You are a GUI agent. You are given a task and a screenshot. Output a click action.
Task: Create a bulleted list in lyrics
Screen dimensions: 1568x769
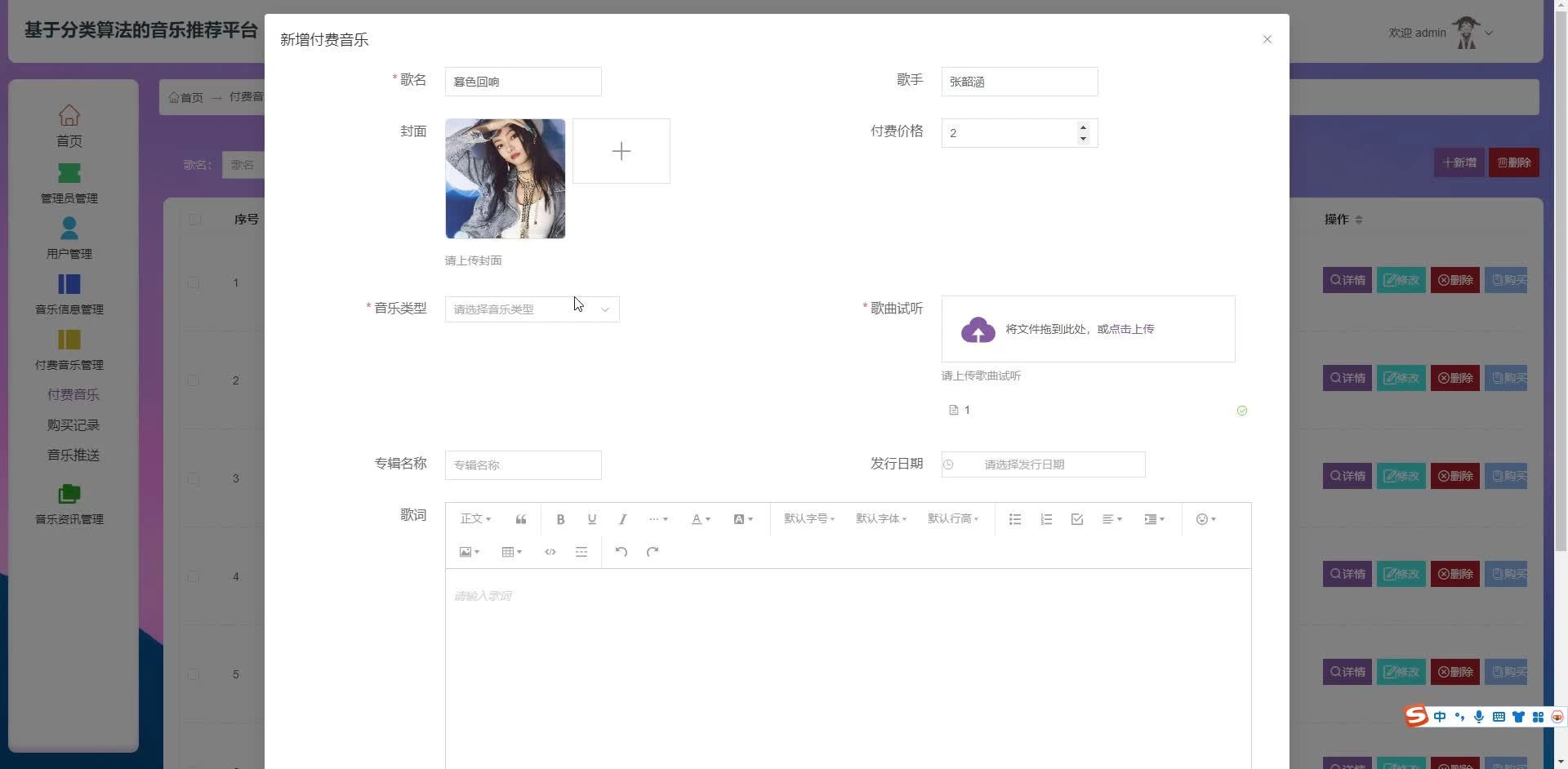tap(1015, 519)
